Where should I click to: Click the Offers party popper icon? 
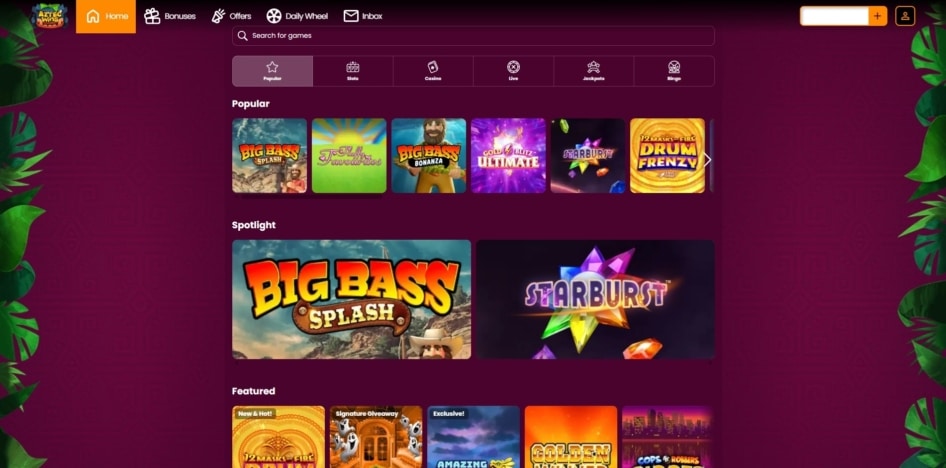(218, 16)
